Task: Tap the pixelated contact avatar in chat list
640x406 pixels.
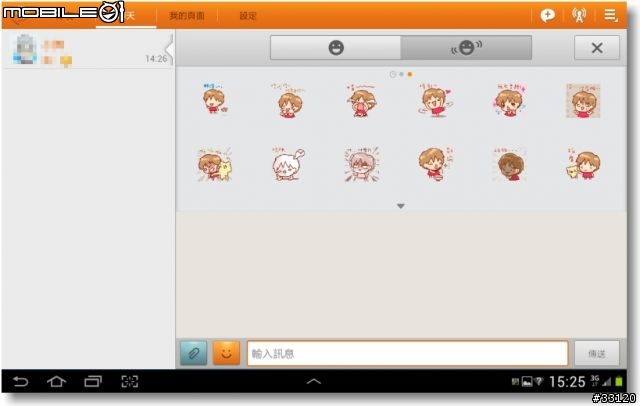Action: (25, 50)
